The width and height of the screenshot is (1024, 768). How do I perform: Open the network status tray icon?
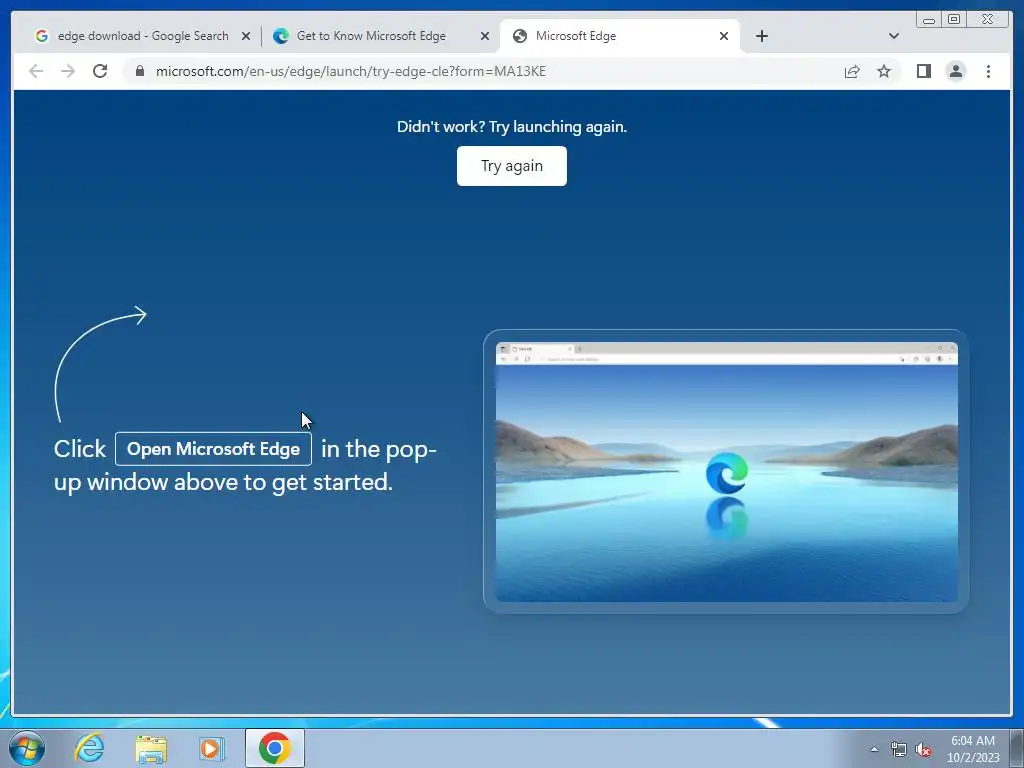click(x=899, y=749)
